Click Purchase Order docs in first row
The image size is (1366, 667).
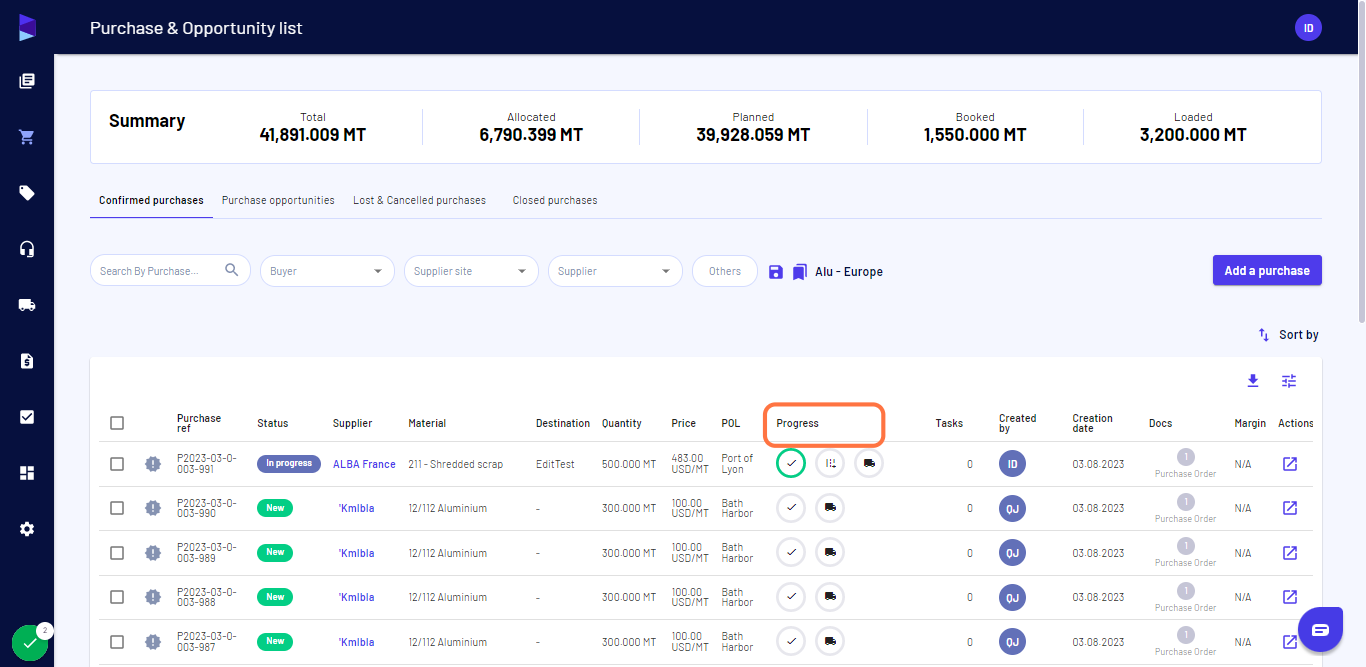[x=1185, y=464]
